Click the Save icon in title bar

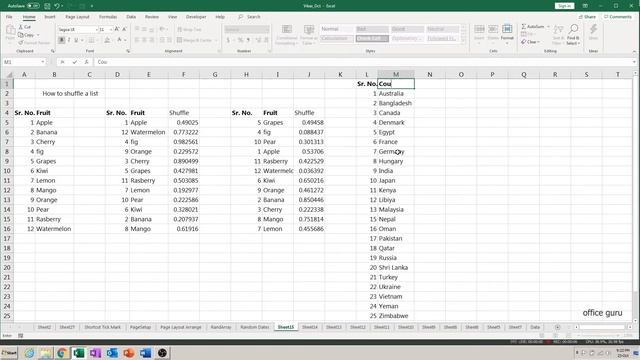(47, 6)
